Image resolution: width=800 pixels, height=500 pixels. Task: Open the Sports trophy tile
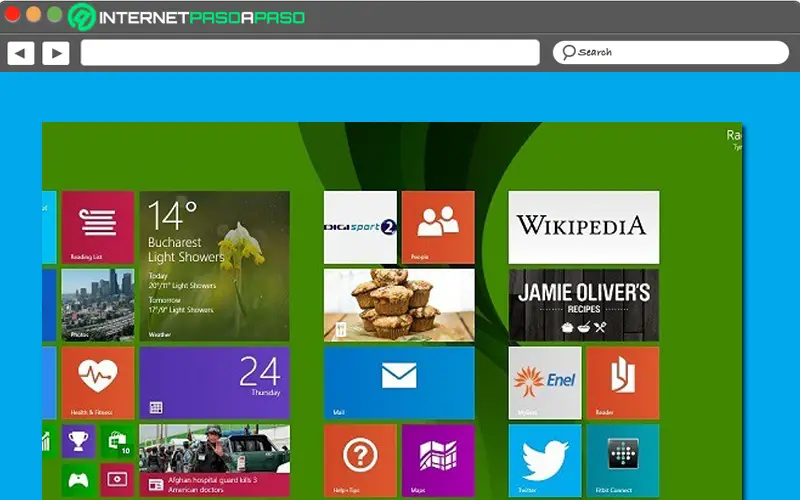tap(79, 441)
